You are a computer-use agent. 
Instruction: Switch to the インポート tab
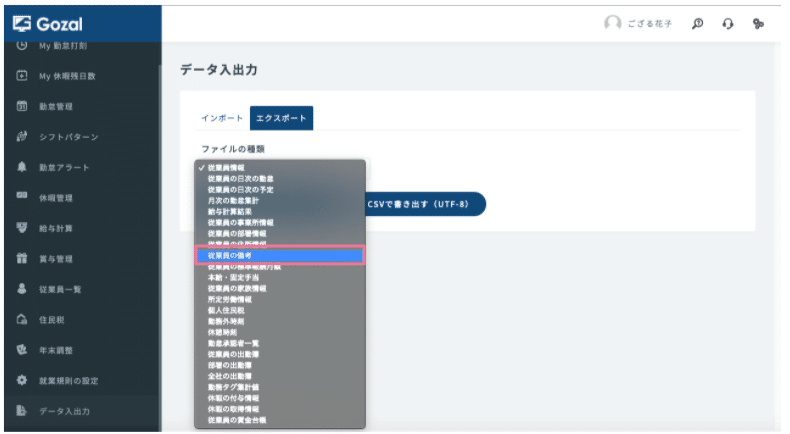222,118
